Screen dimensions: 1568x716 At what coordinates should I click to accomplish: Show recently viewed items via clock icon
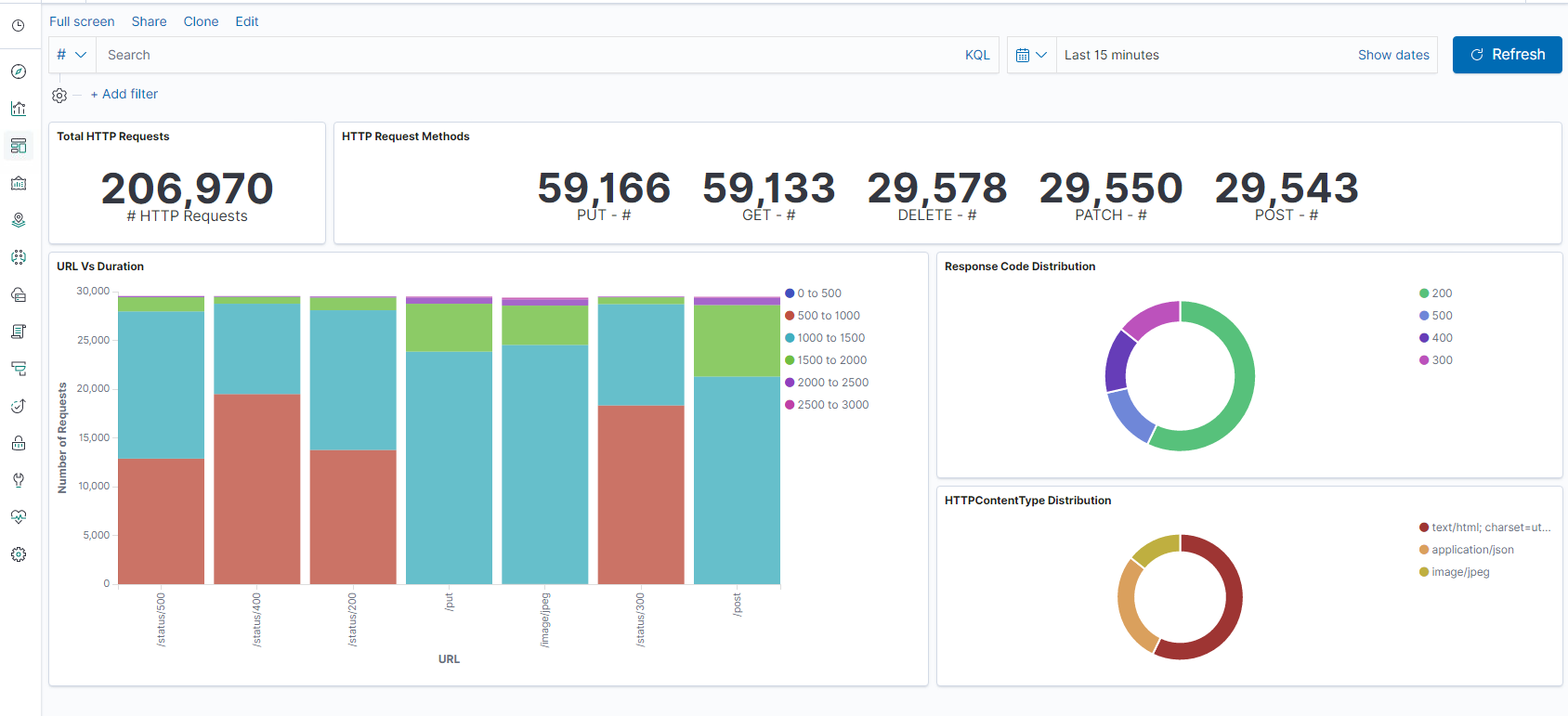coord(19,26)
